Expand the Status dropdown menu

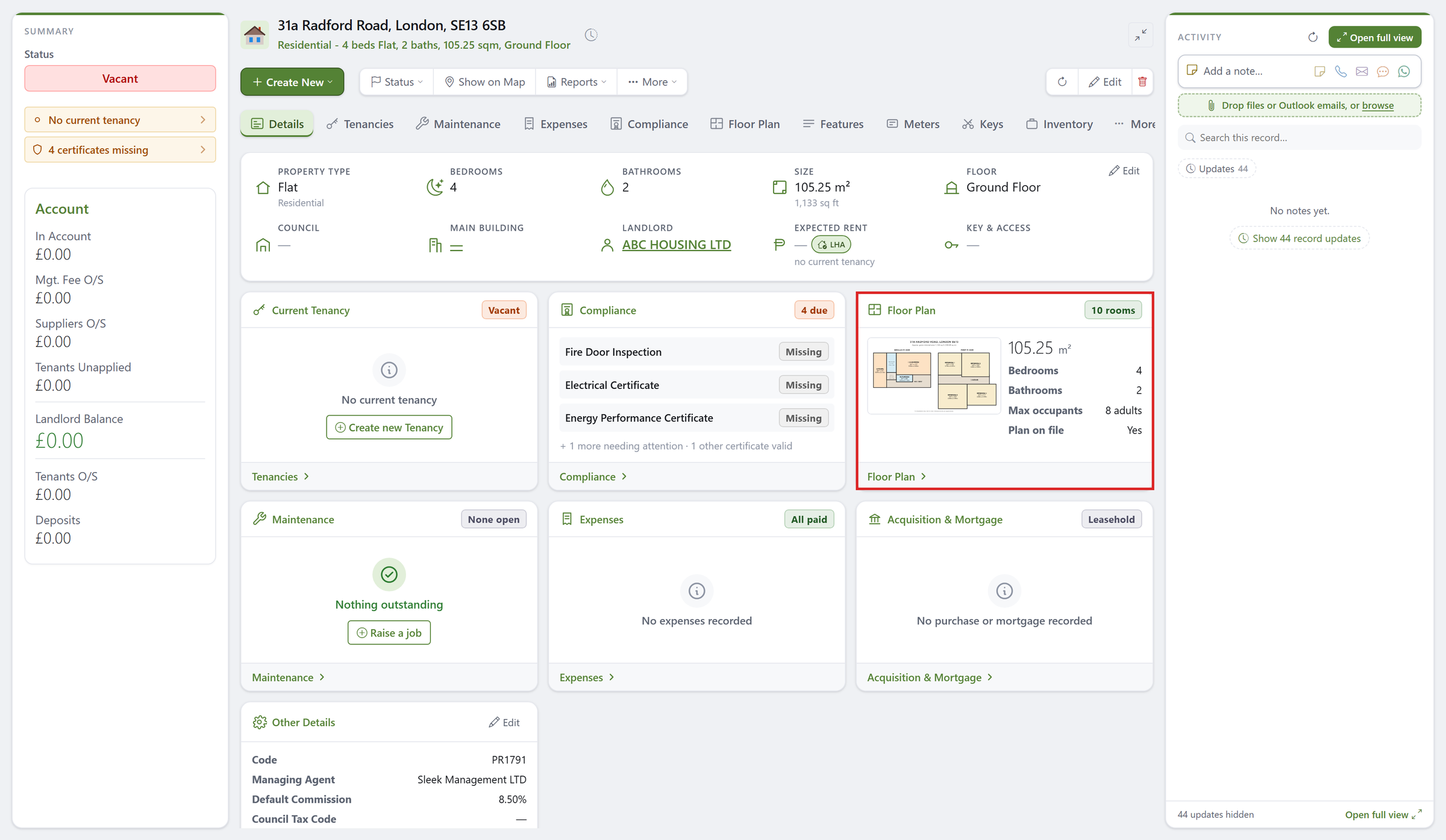397,82
